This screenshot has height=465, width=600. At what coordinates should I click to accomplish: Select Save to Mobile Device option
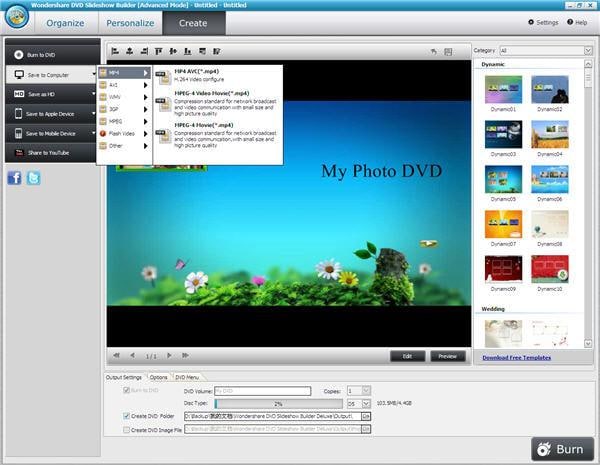(x=53, y=133)
